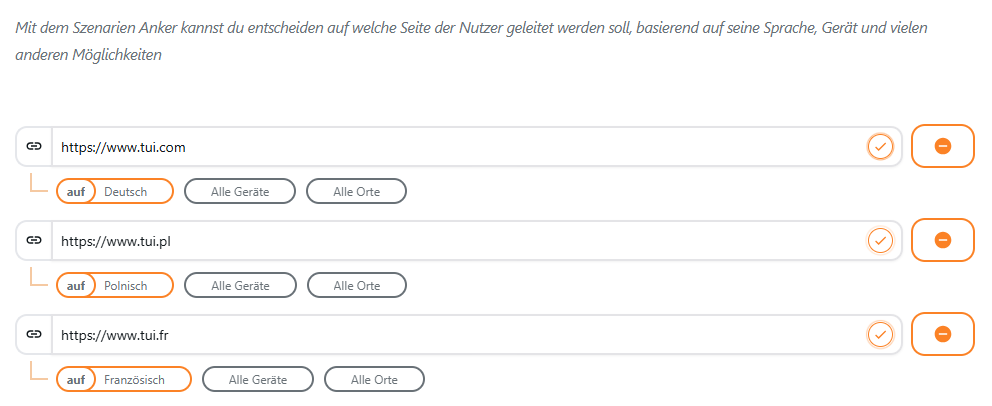Click the checkmark icon in tui.fr field
Image resolution: width=992 pixels, height=406 pixels.
pos(880,334)
